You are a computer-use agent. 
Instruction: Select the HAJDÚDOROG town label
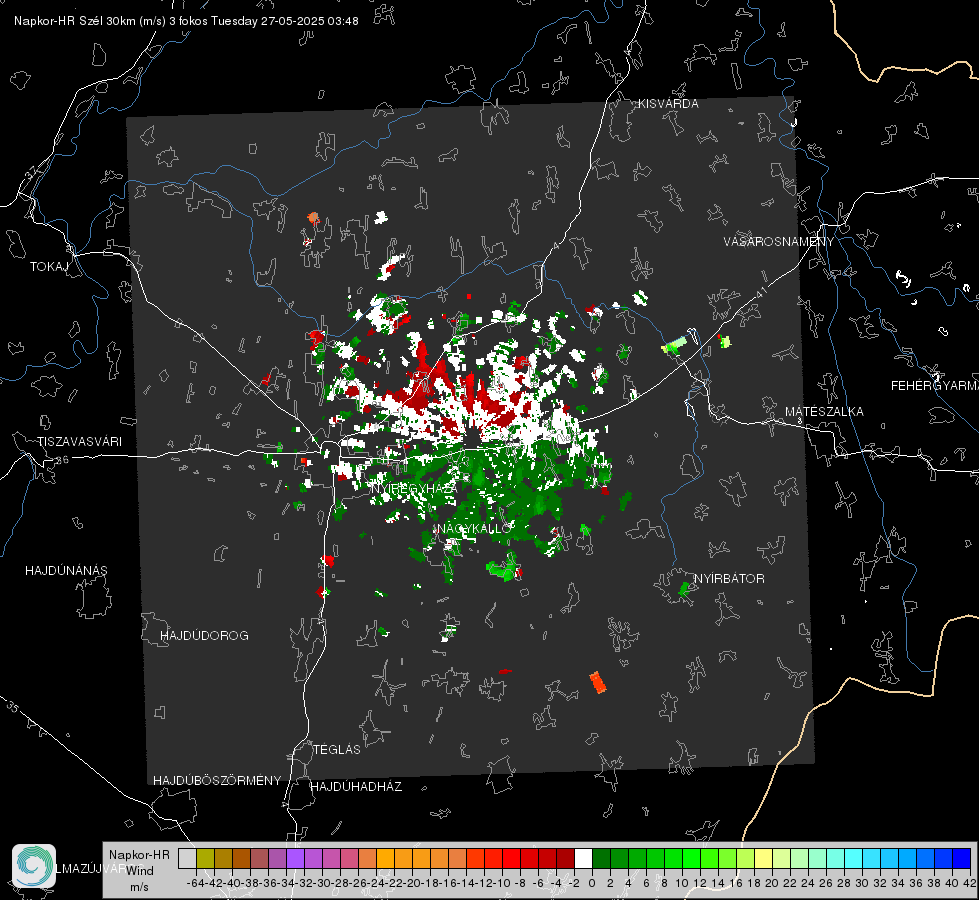[x=204, y=635]
